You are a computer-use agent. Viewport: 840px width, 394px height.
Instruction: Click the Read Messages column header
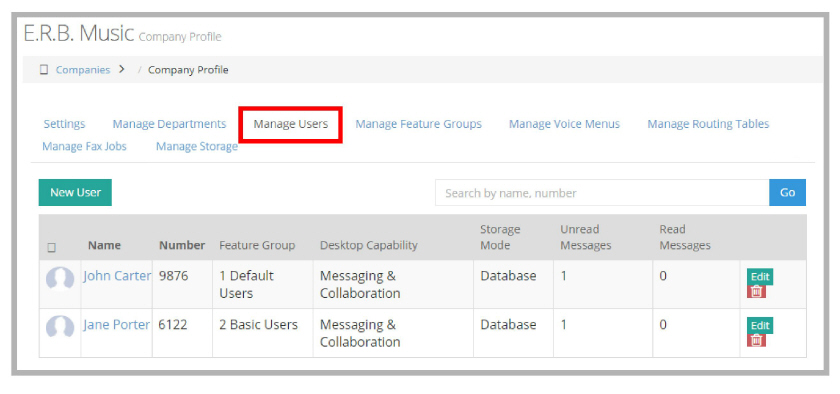click(685, 237)
